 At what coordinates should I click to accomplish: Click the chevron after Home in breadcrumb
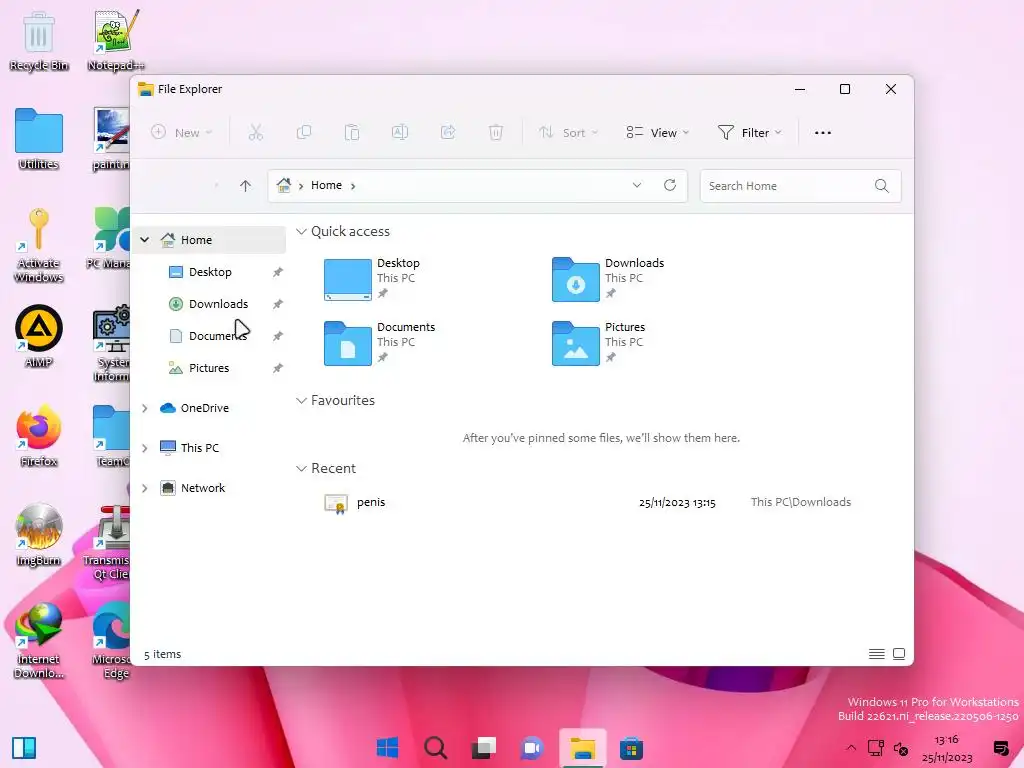[x=353, y=186]
